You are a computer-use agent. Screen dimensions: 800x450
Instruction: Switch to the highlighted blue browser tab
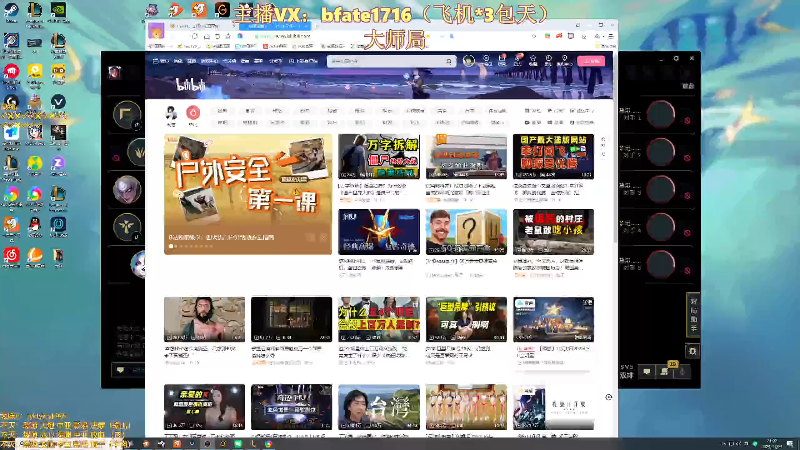click(274, 26)
